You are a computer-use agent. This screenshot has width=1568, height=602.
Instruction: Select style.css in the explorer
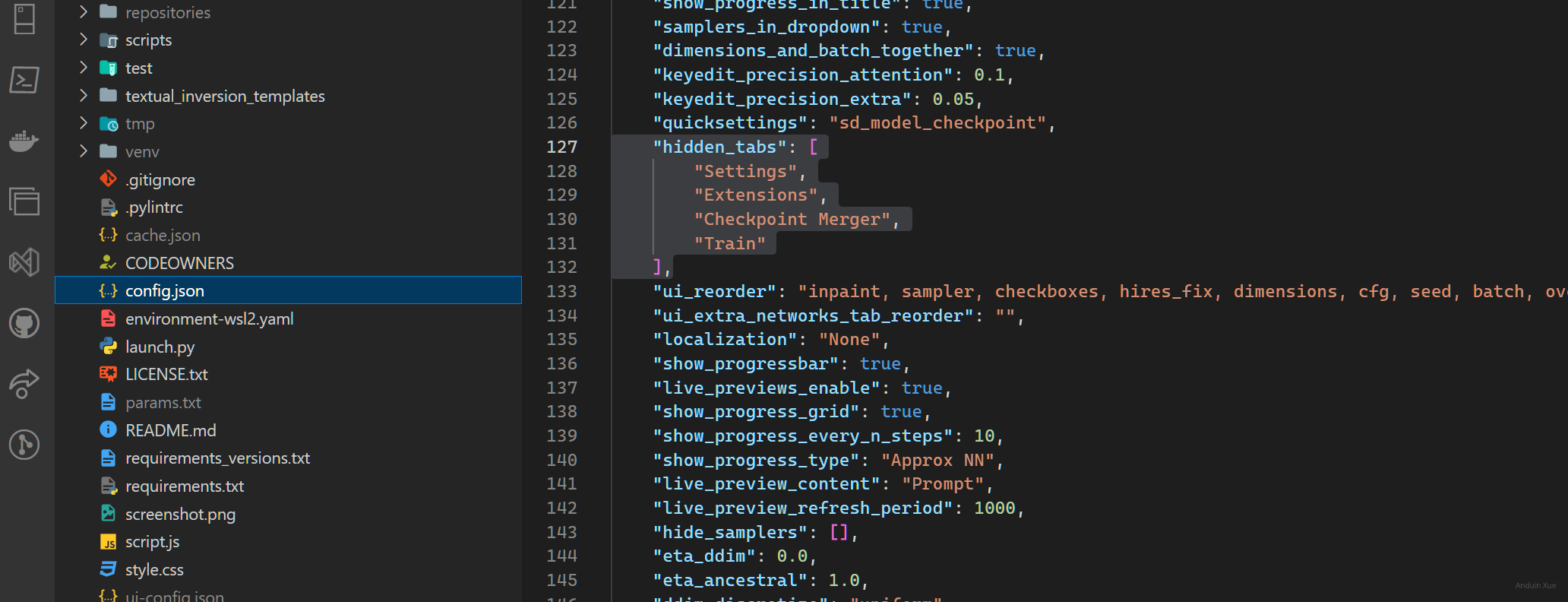[154, 569]
